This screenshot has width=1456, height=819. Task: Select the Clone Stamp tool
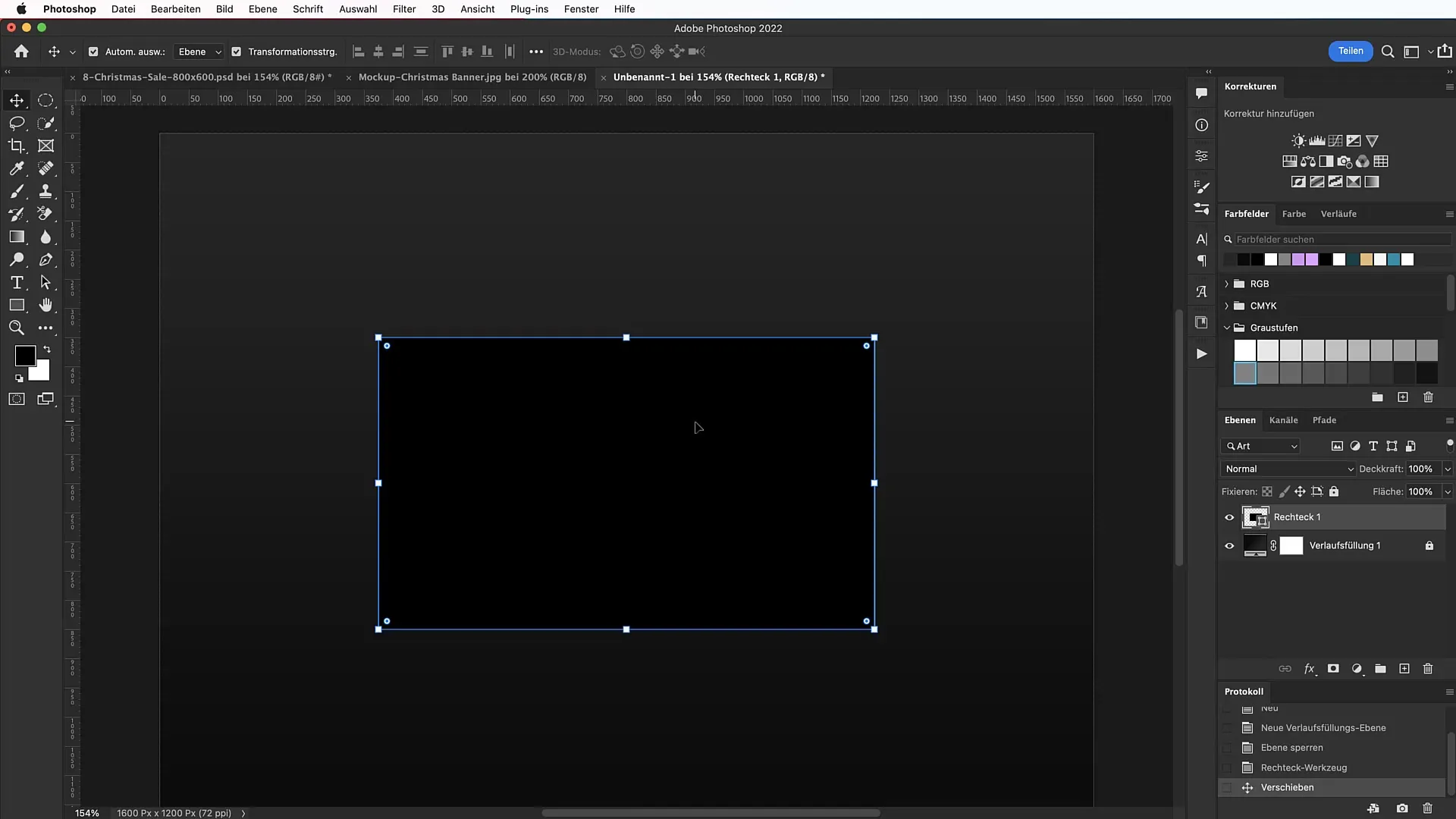45,191
